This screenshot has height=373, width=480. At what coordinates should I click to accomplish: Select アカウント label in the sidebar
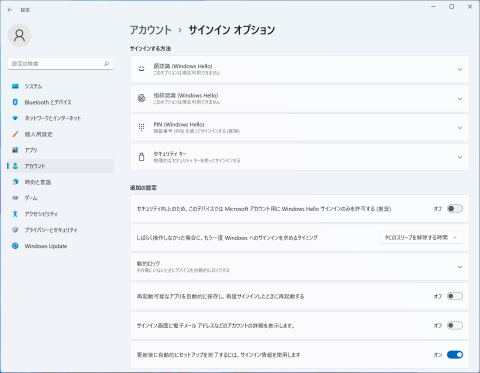[x=35, y=166]
